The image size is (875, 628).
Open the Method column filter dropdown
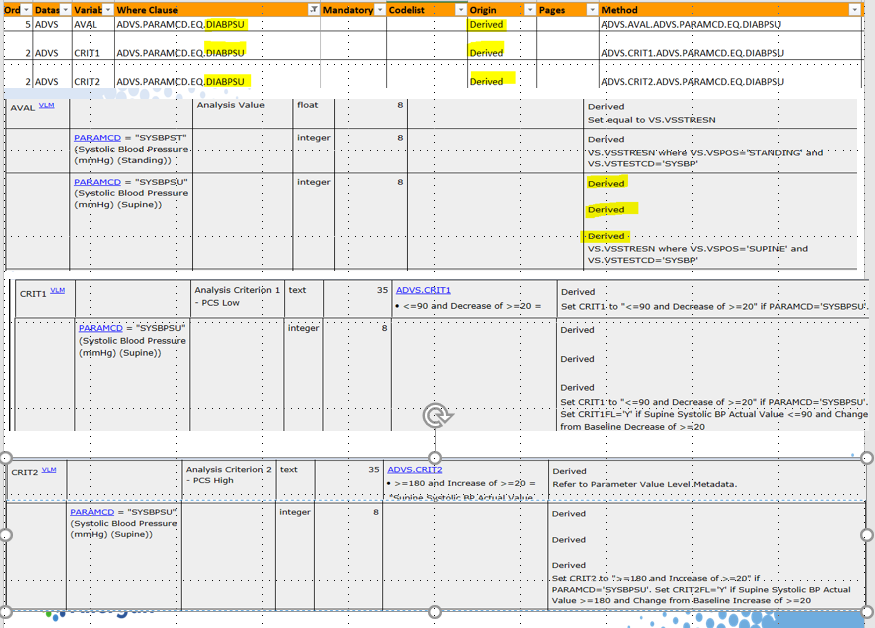click(854, 10)
